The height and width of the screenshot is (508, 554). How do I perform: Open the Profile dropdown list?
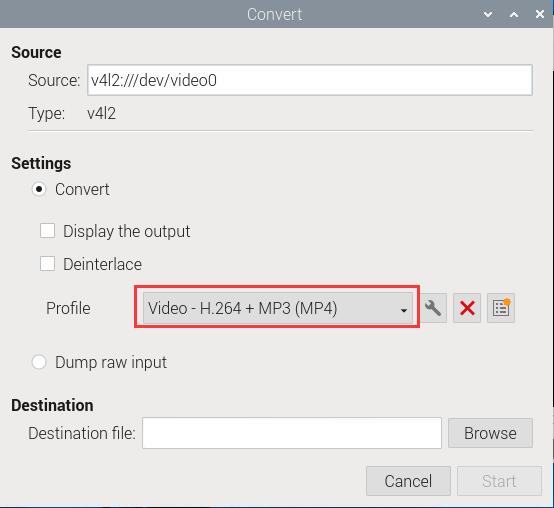278,308
